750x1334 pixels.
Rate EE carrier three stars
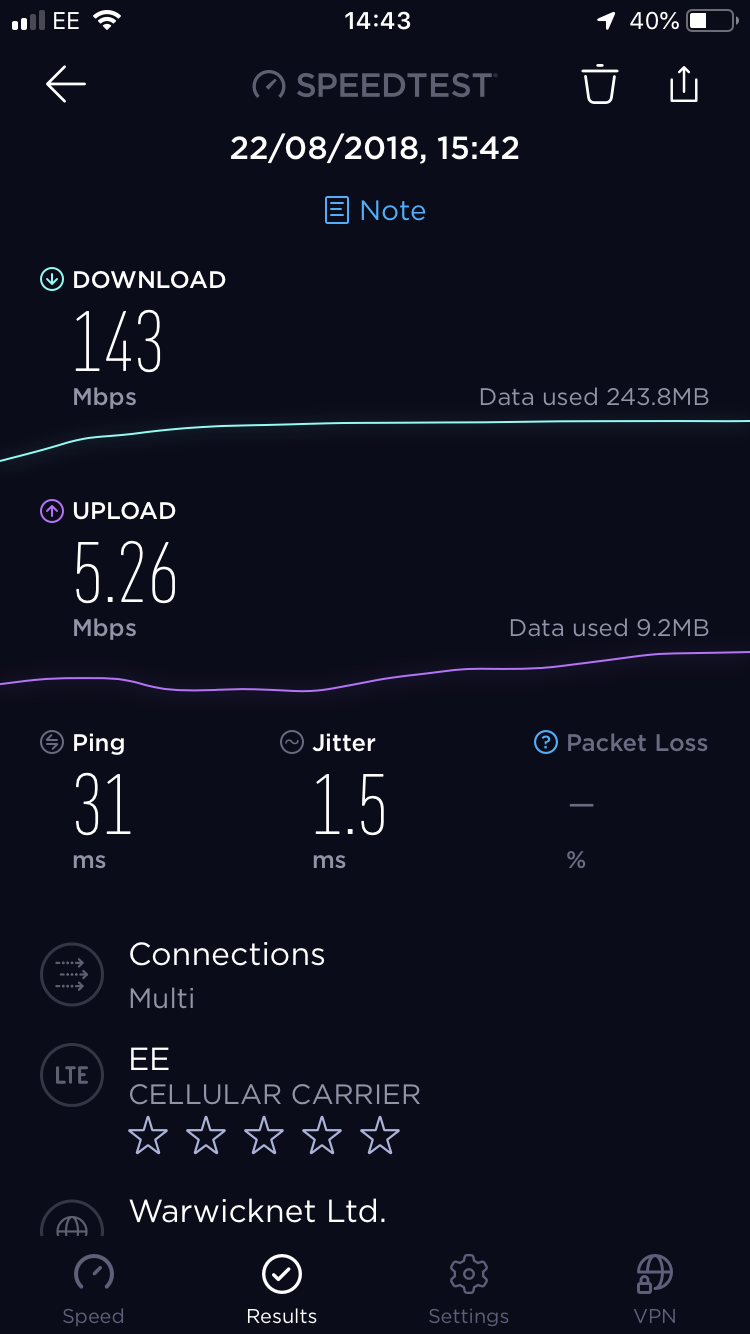tap(264, 1137)
